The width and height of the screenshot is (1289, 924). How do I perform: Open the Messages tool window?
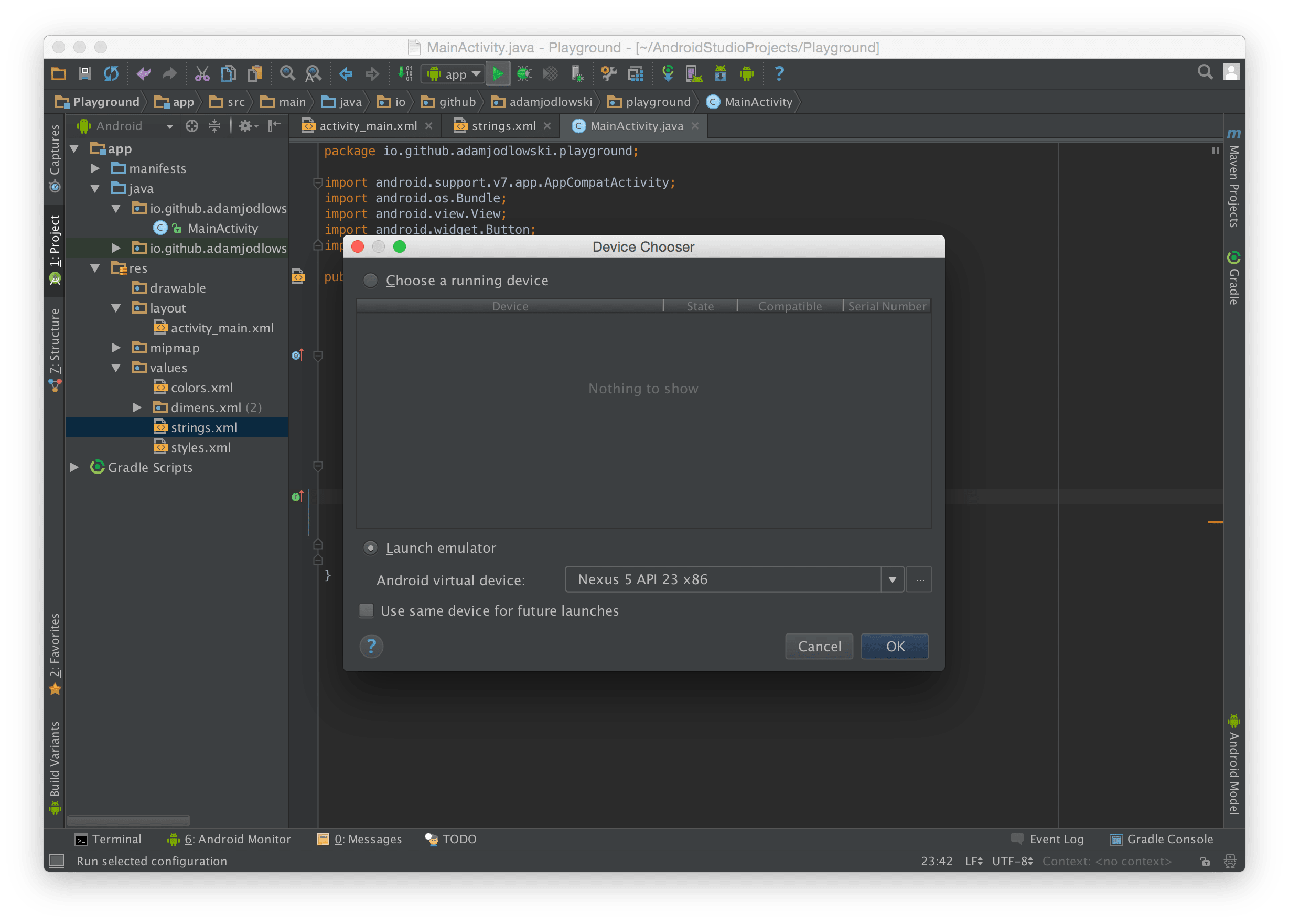pos(360,839)
